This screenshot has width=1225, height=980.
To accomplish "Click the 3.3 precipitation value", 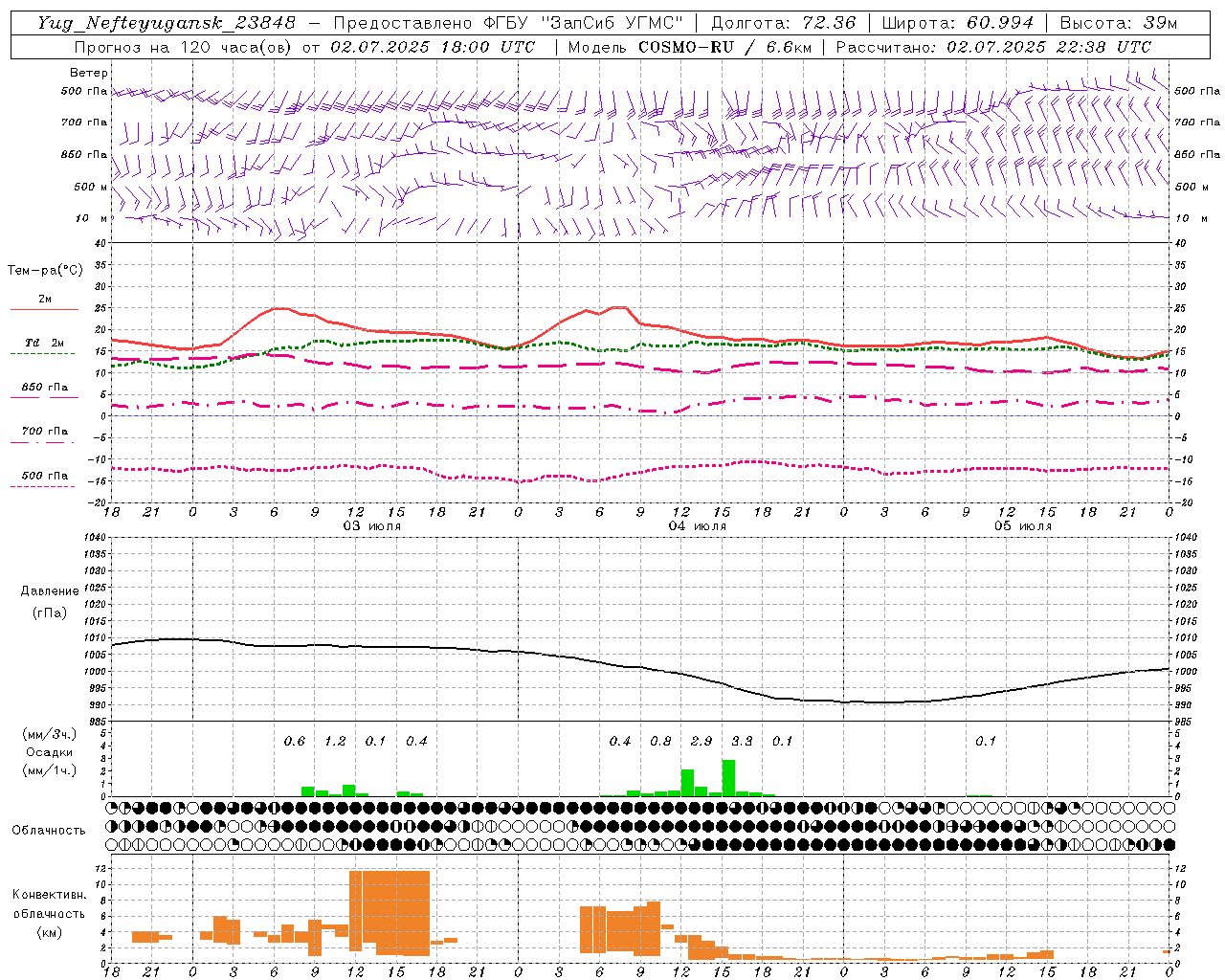I will point(742,741).
